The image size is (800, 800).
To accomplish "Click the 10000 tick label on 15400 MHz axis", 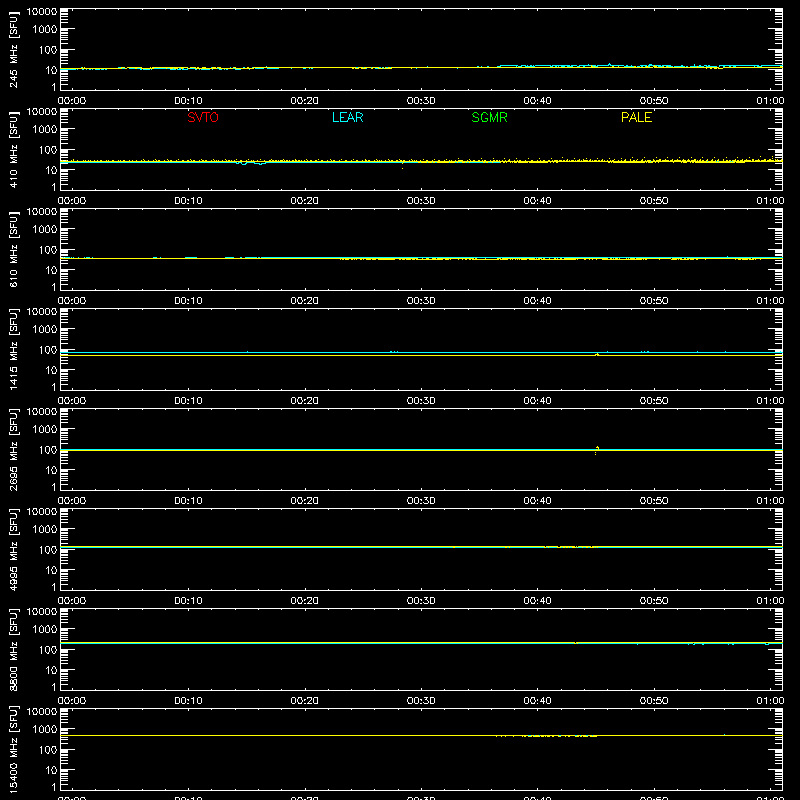I will [x=42, y=712].
